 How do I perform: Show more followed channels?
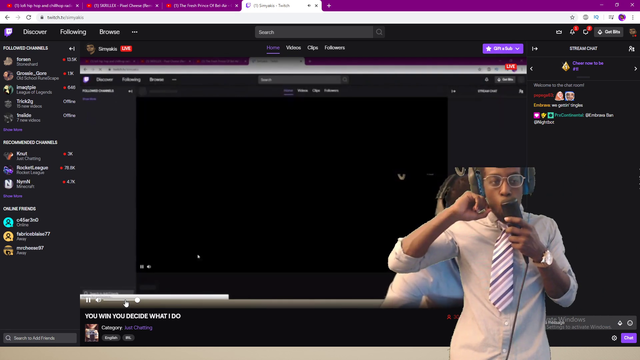13,130
